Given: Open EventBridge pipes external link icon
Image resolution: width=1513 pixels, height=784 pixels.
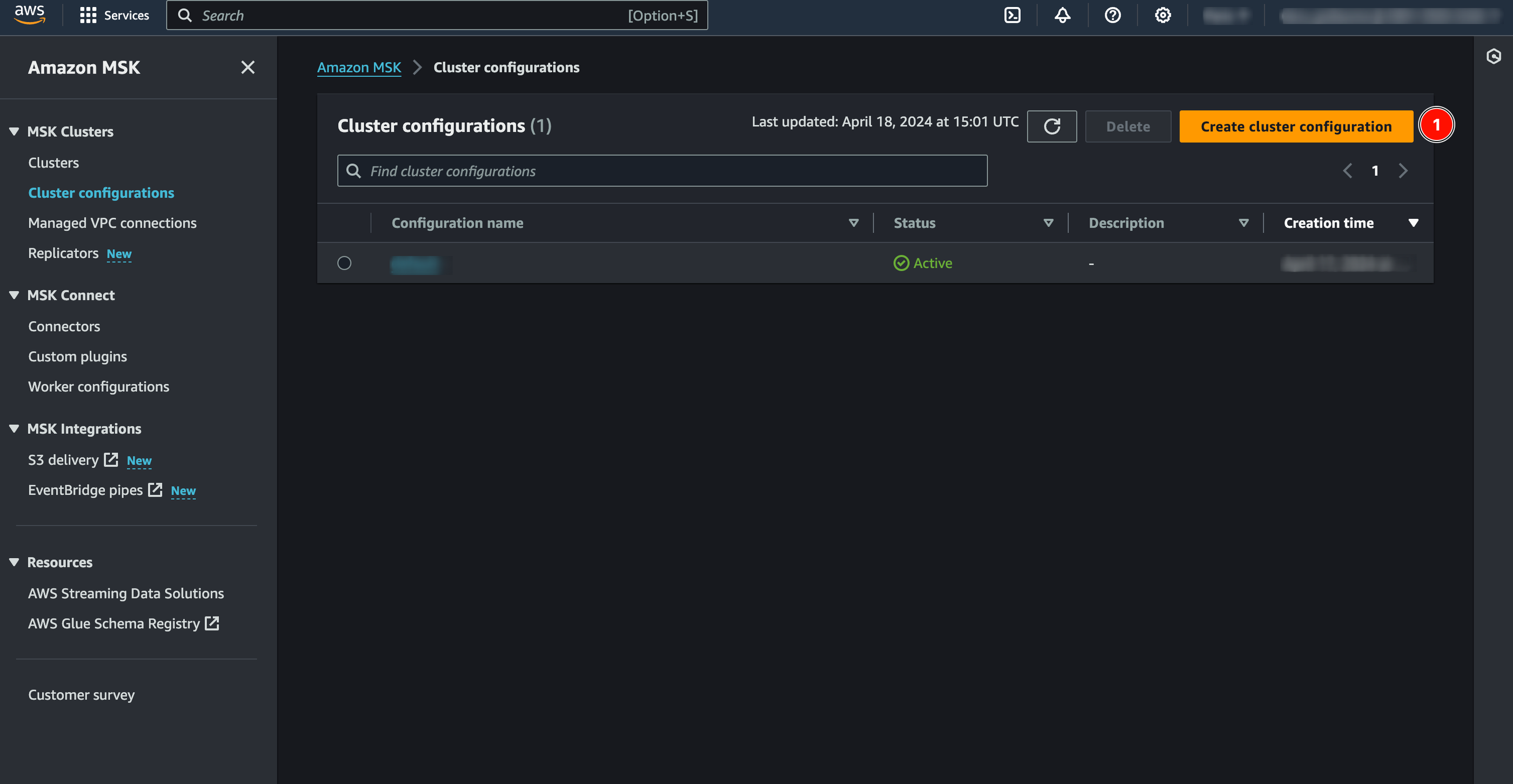Looking at the screenshot, I should point(155,489).
